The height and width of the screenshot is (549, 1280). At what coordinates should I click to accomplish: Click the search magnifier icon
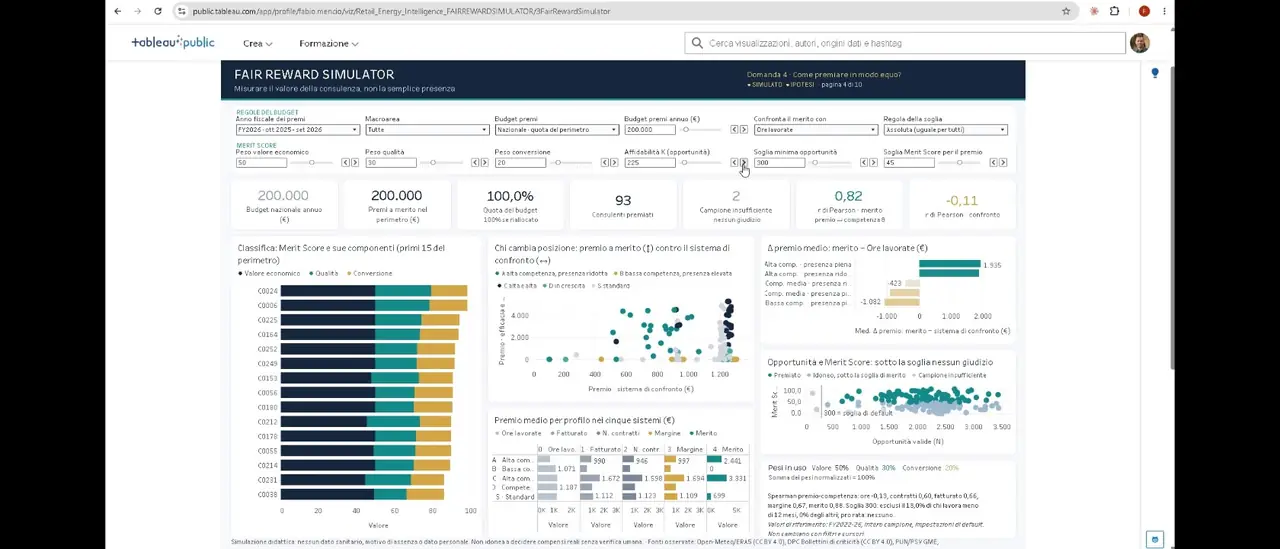[697, 43]
